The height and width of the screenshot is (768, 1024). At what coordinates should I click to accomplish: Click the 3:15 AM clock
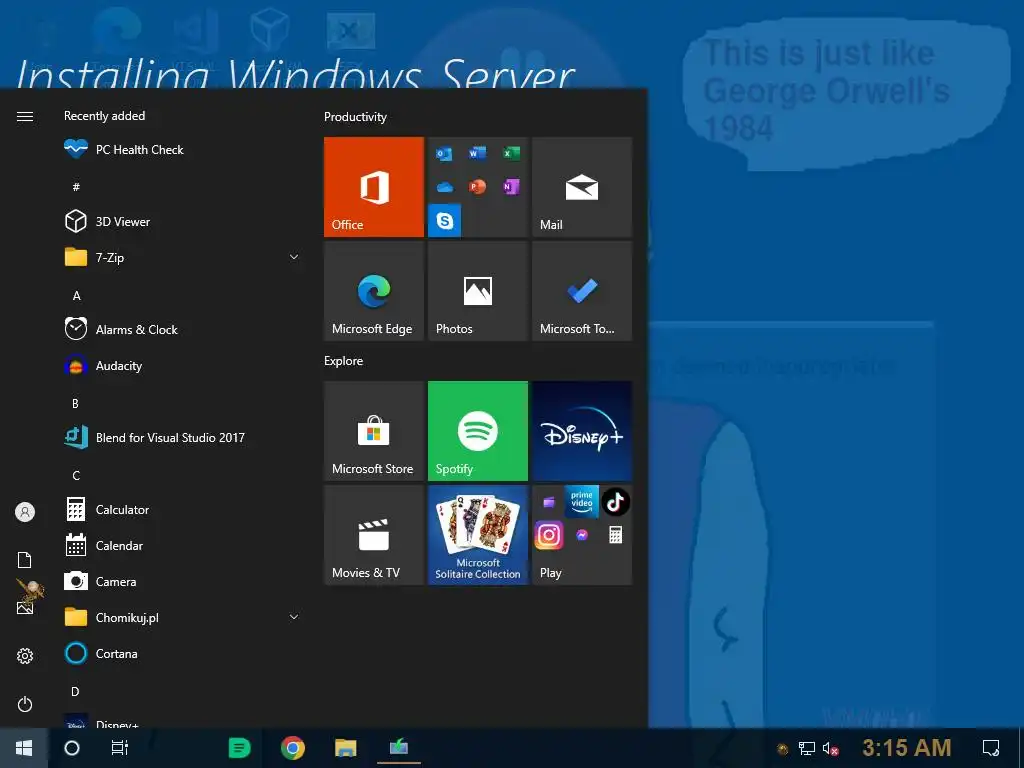pyautogui.click(x=906, y=748)
